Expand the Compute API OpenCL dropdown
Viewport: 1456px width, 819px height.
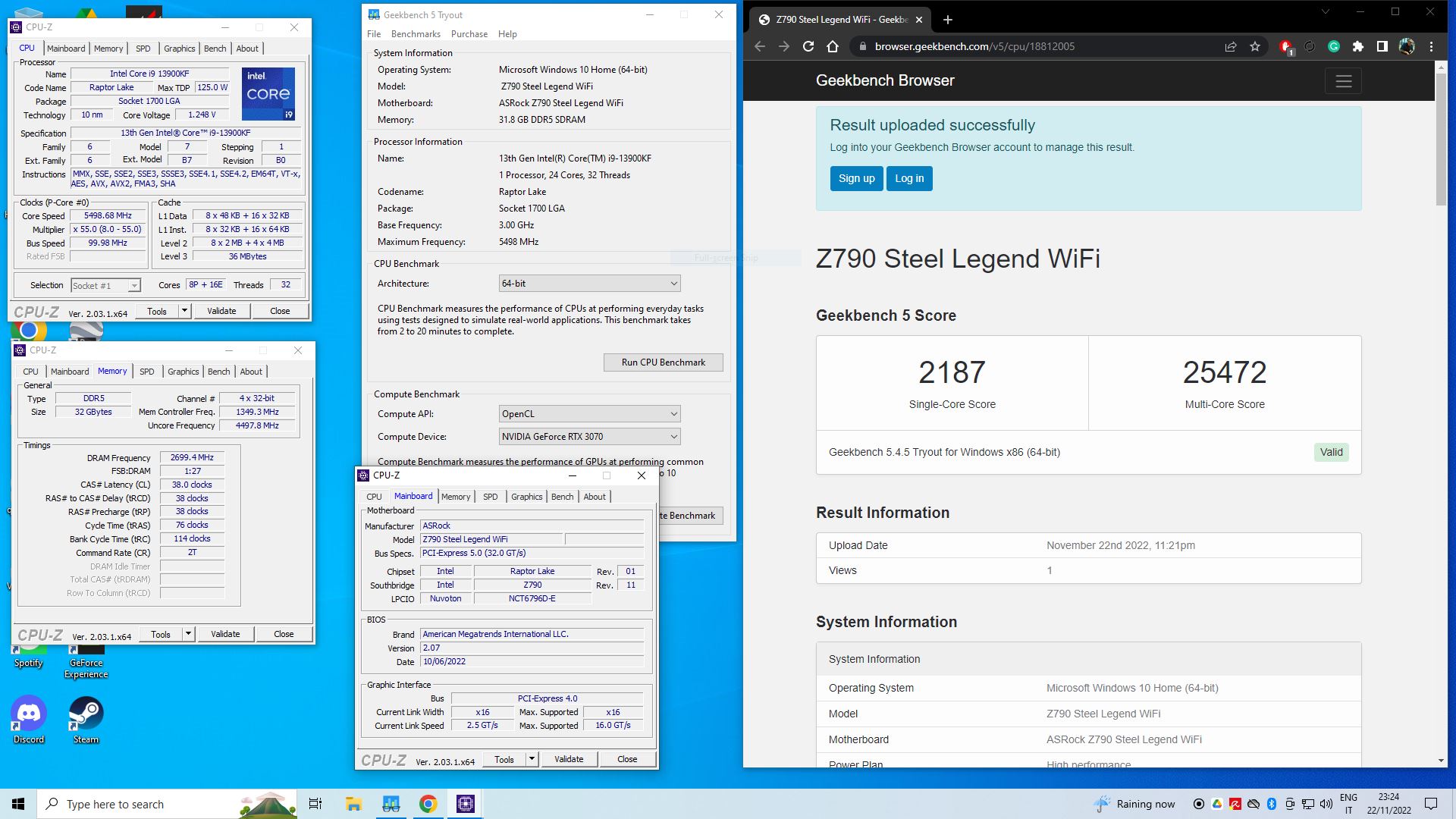(x=590, y=414)
